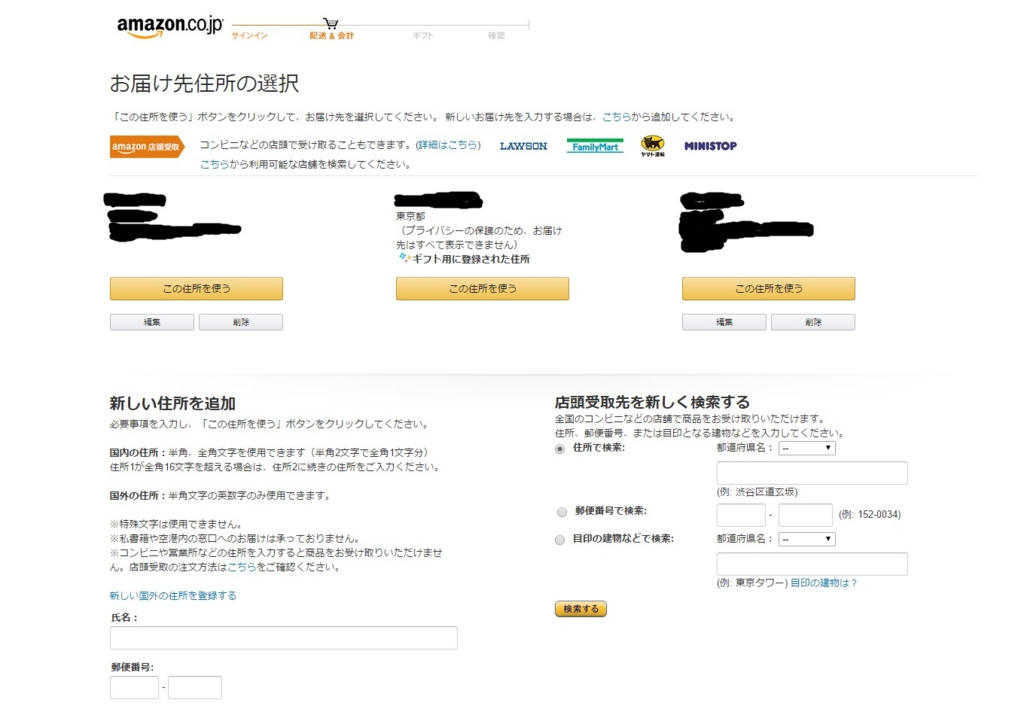This screenshot has width=1024, height=712.
Task: Click the 店頭受取先を新しく検索する heading
Action: 652,402
